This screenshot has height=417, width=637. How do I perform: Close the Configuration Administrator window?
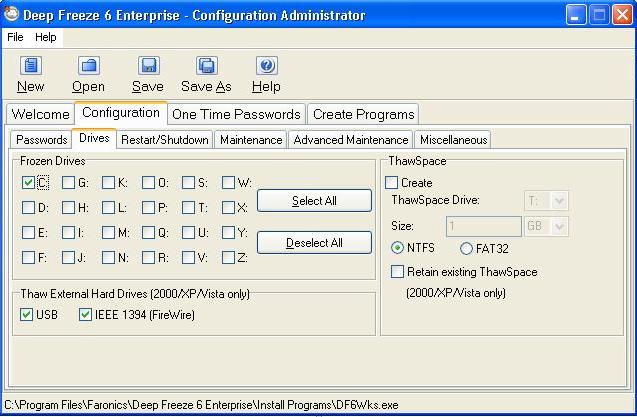point(622,15)
